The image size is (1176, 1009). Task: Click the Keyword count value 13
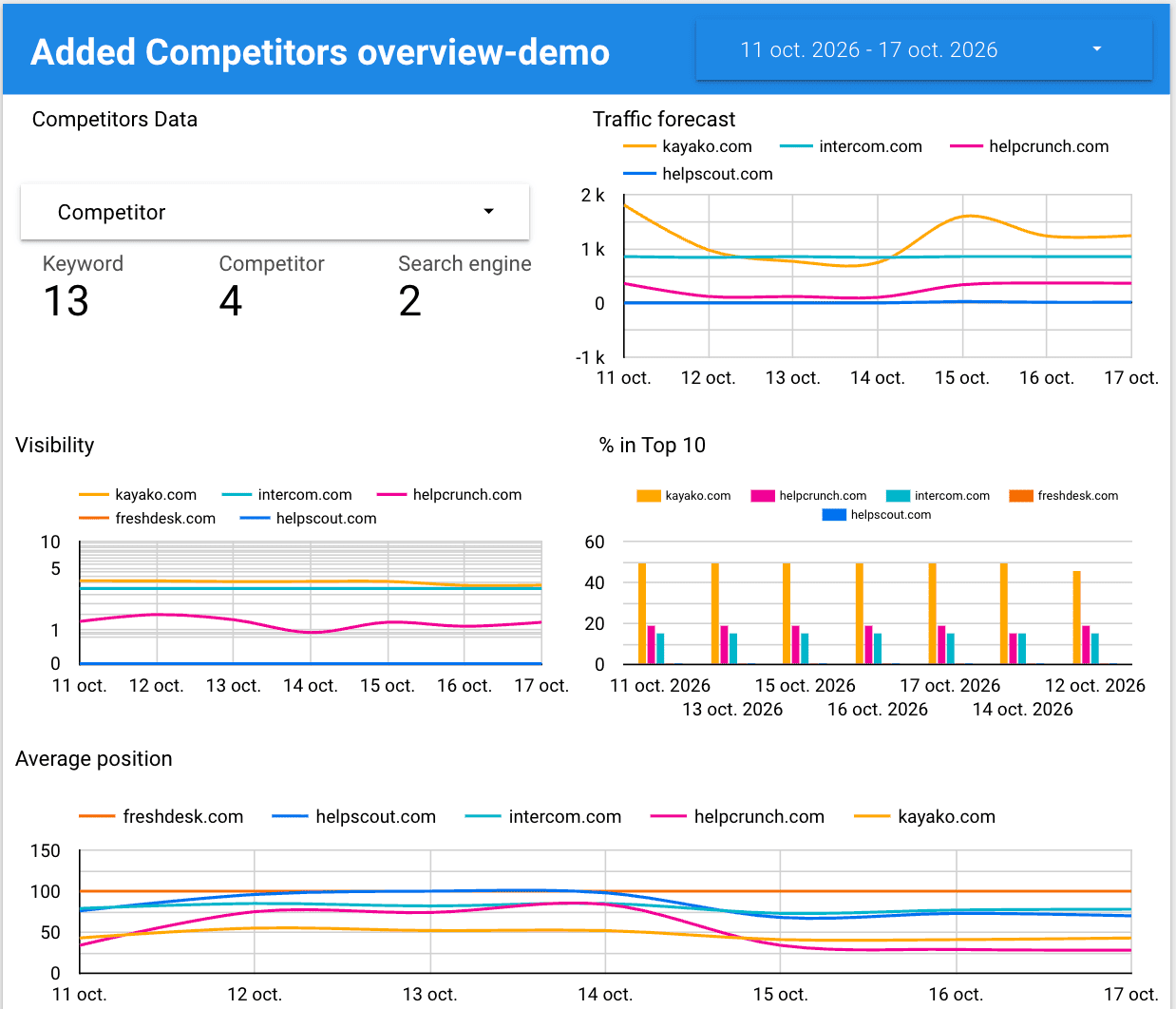[x=66, y=302]
